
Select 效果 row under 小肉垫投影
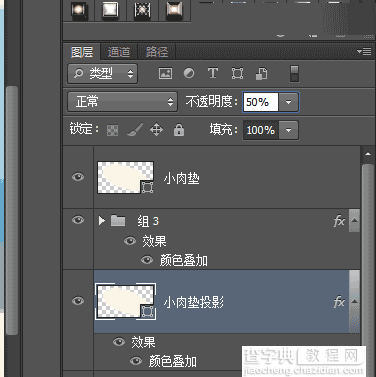tap(143, 342)
